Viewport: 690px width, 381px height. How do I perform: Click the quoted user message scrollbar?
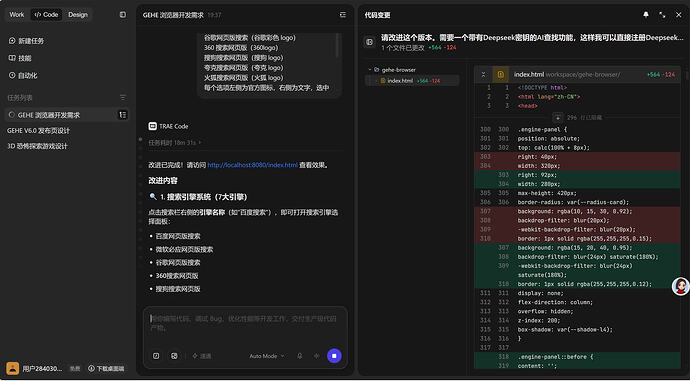338,45
